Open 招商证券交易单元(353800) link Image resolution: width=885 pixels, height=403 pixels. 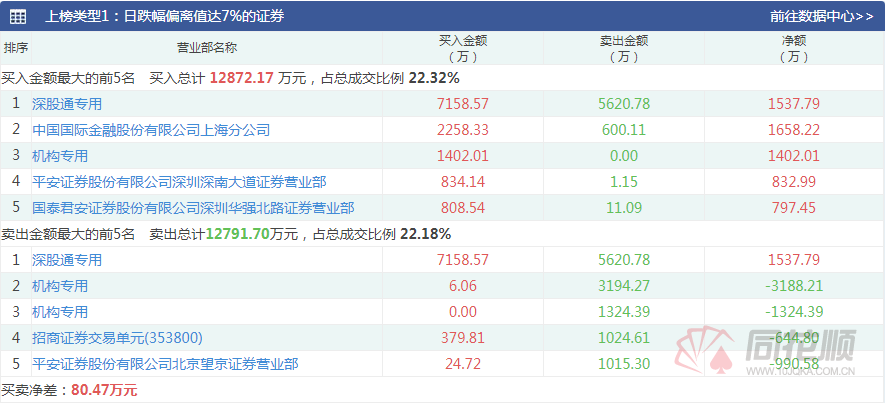coord(117,338)
